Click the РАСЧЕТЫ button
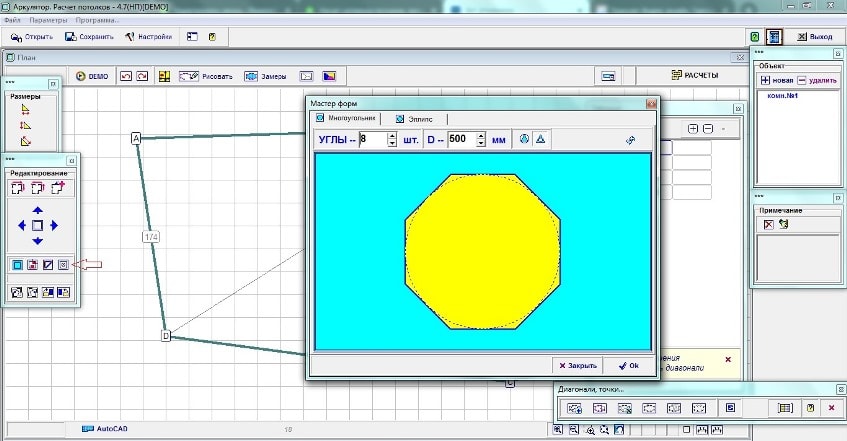The height and width of the screenshot is (441, 847). (x=695, y=76)
